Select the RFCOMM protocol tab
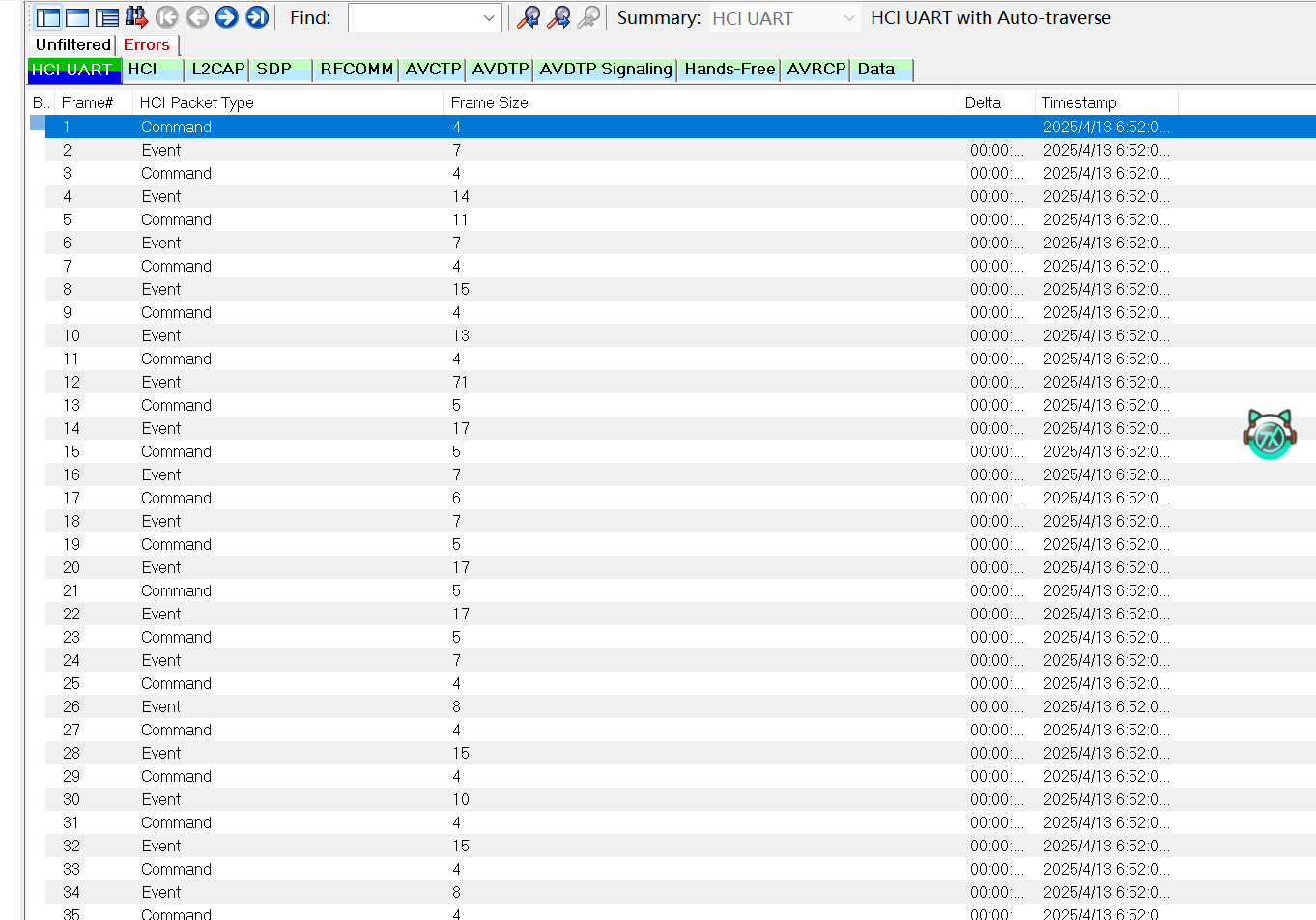This screenshot has height=920, width=1316. [x=357, y=70]
